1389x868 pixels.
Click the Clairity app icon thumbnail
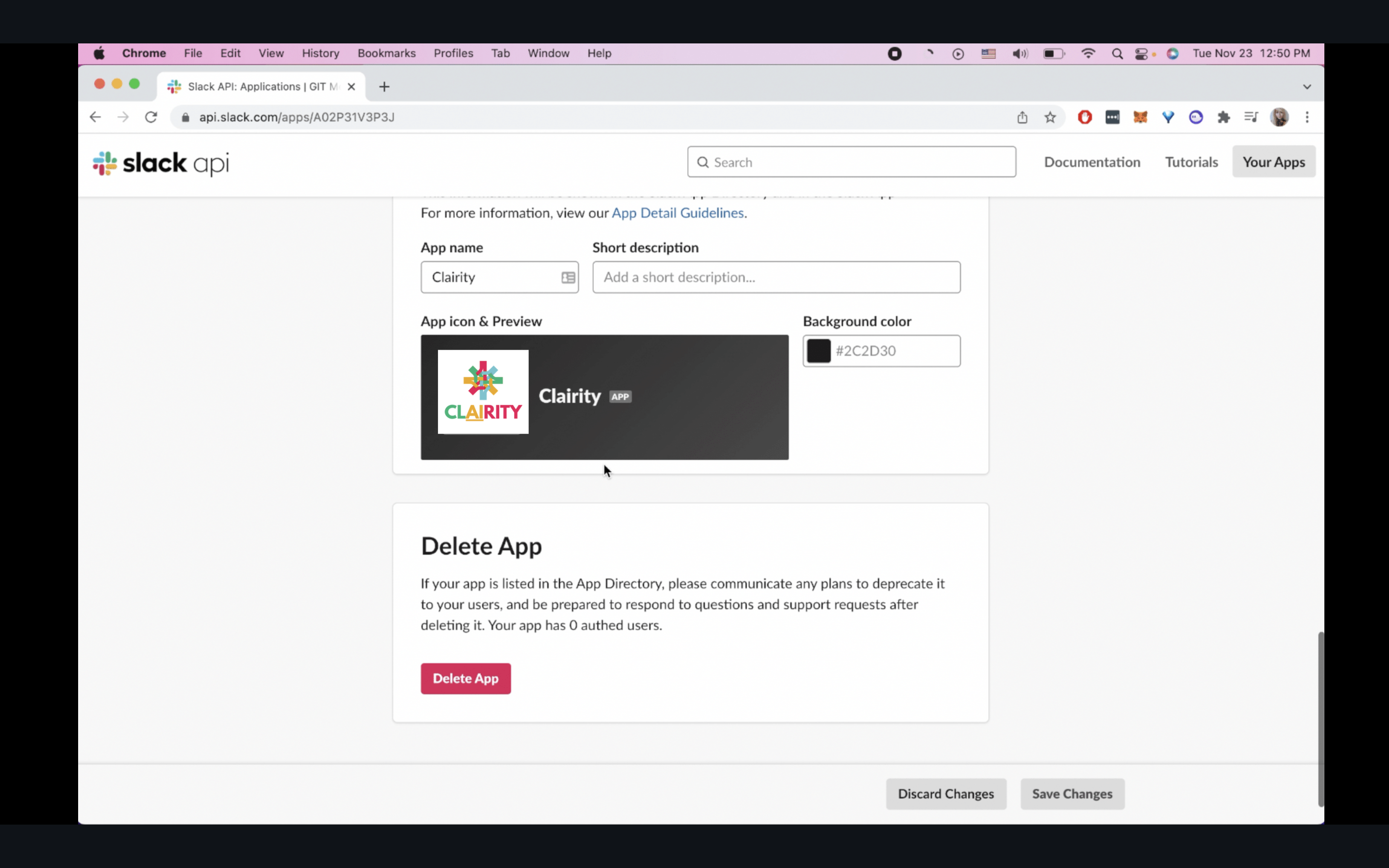(483, 392)
